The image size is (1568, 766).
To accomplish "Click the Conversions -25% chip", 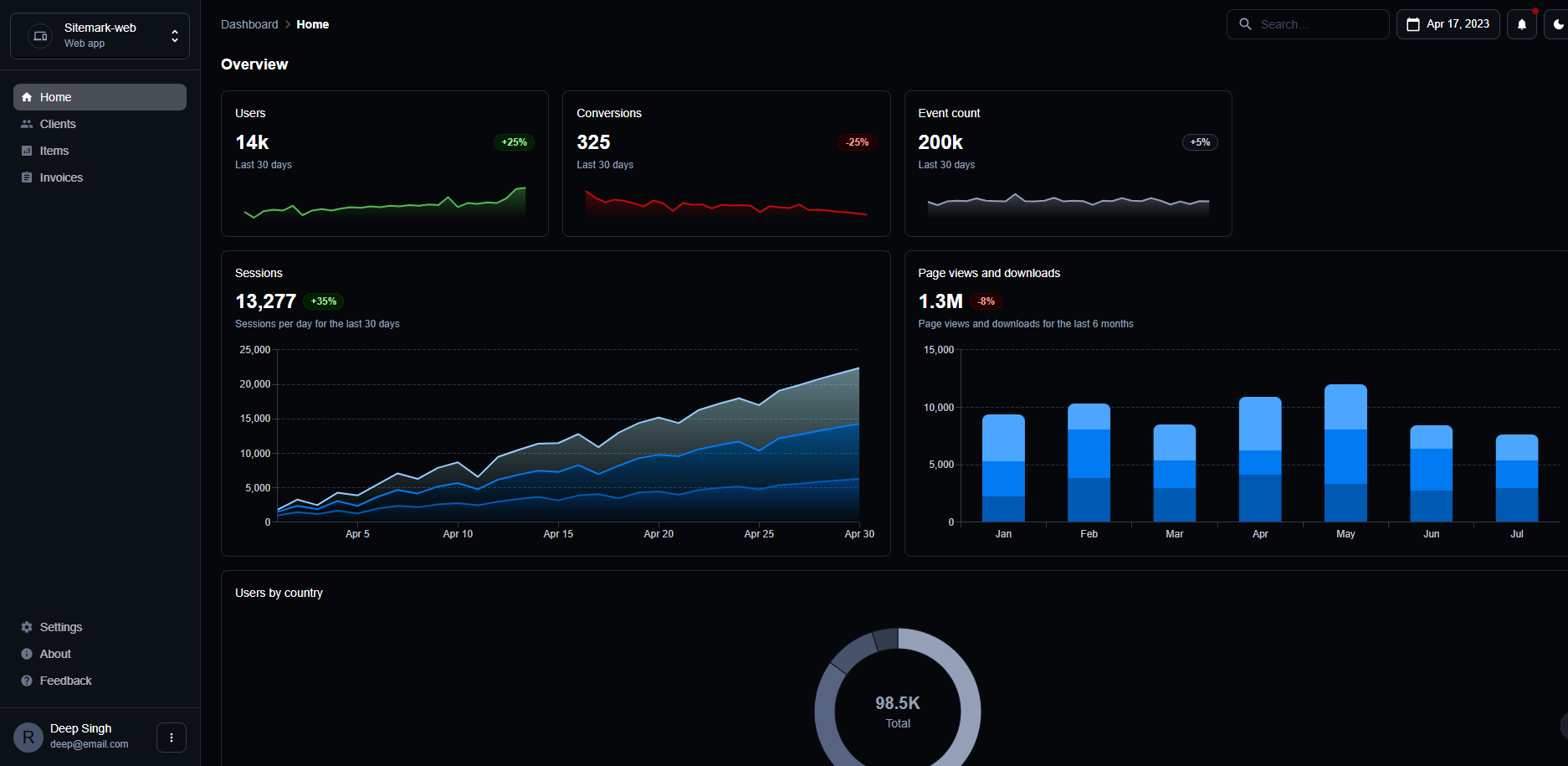I will (x=857, y=142).
